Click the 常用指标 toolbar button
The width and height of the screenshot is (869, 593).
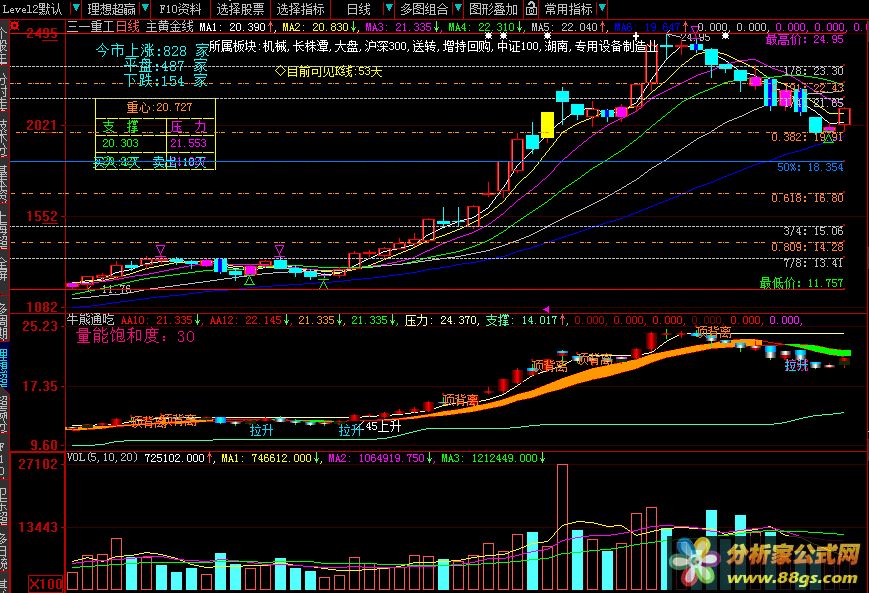click(x=569, y=9)
